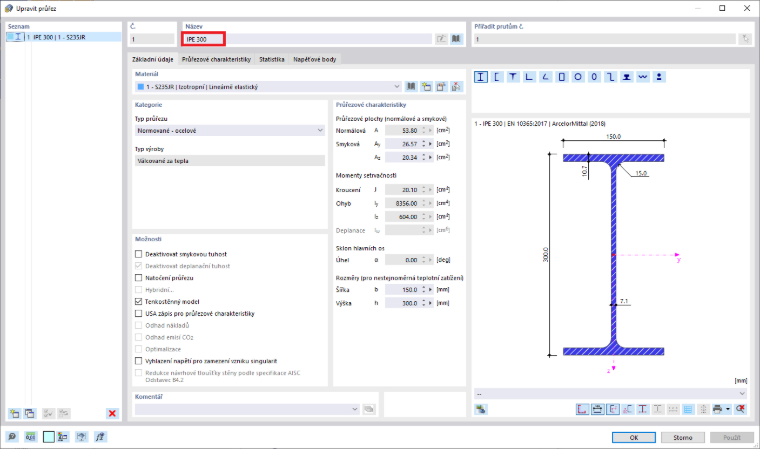Click the Kroucení J value 20.10
The width and height of the screenshot is (760, 449).
click(402, 190)
